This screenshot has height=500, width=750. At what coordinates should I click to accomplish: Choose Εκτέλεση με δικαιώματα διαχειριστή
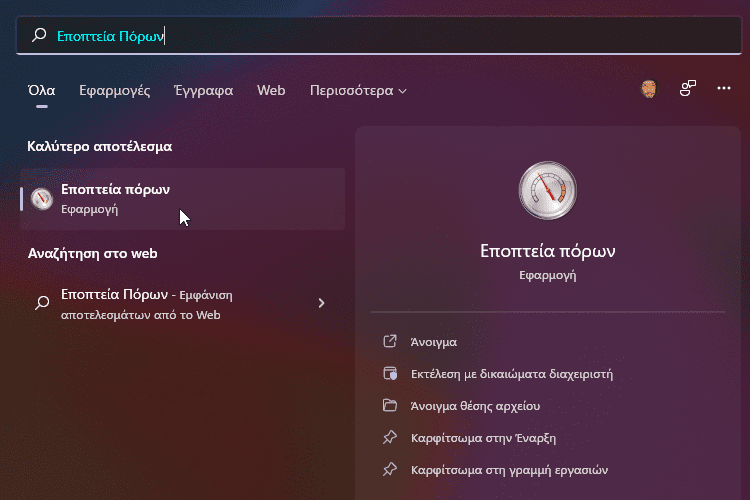(512, 374)
